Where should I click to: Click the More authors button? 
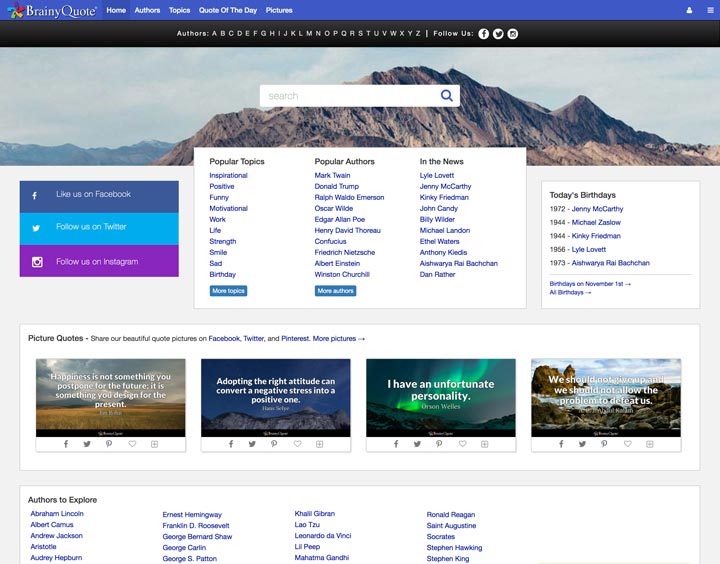[336, 291]
